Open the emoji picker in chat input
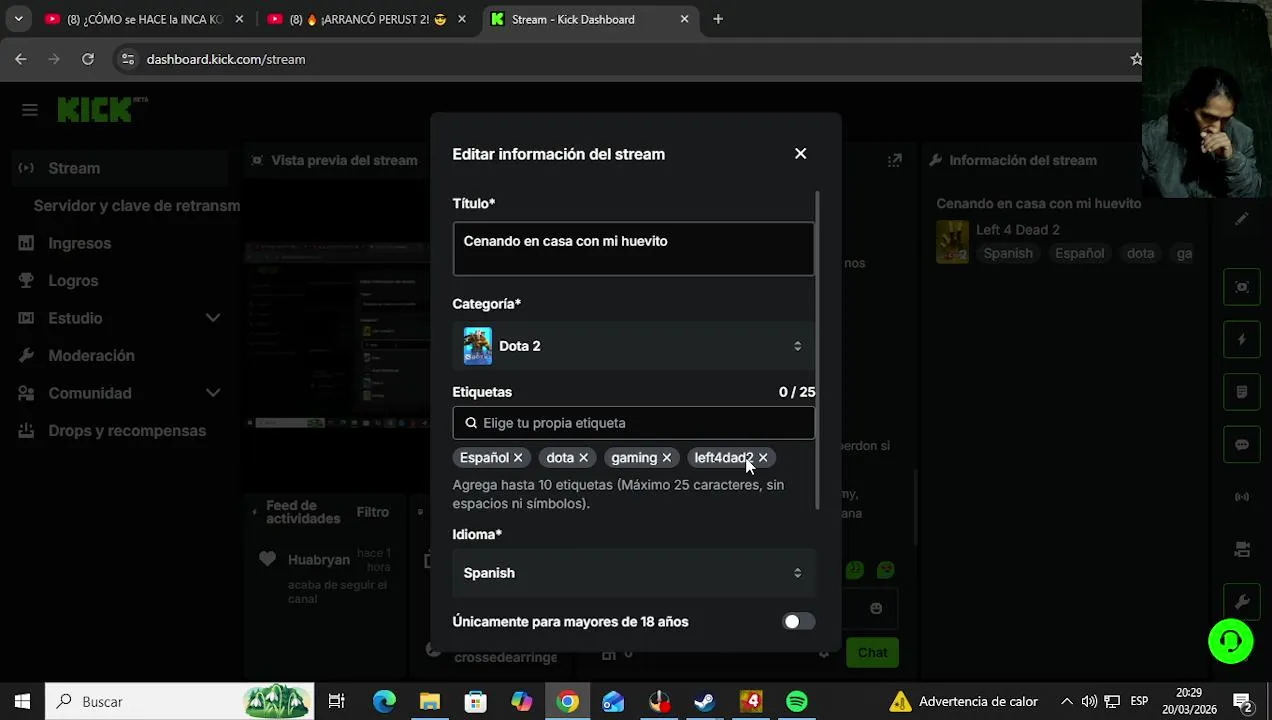Screen dimensions: 1272x720 point(876,608)
